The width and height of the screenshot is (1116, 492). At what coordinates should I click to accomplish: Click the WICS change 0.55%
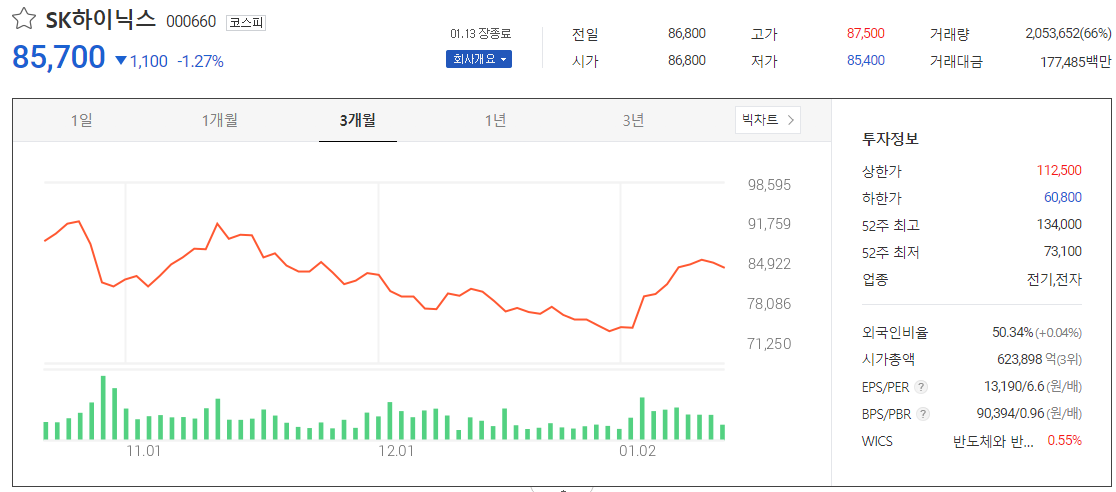(x=1064, y=440)
